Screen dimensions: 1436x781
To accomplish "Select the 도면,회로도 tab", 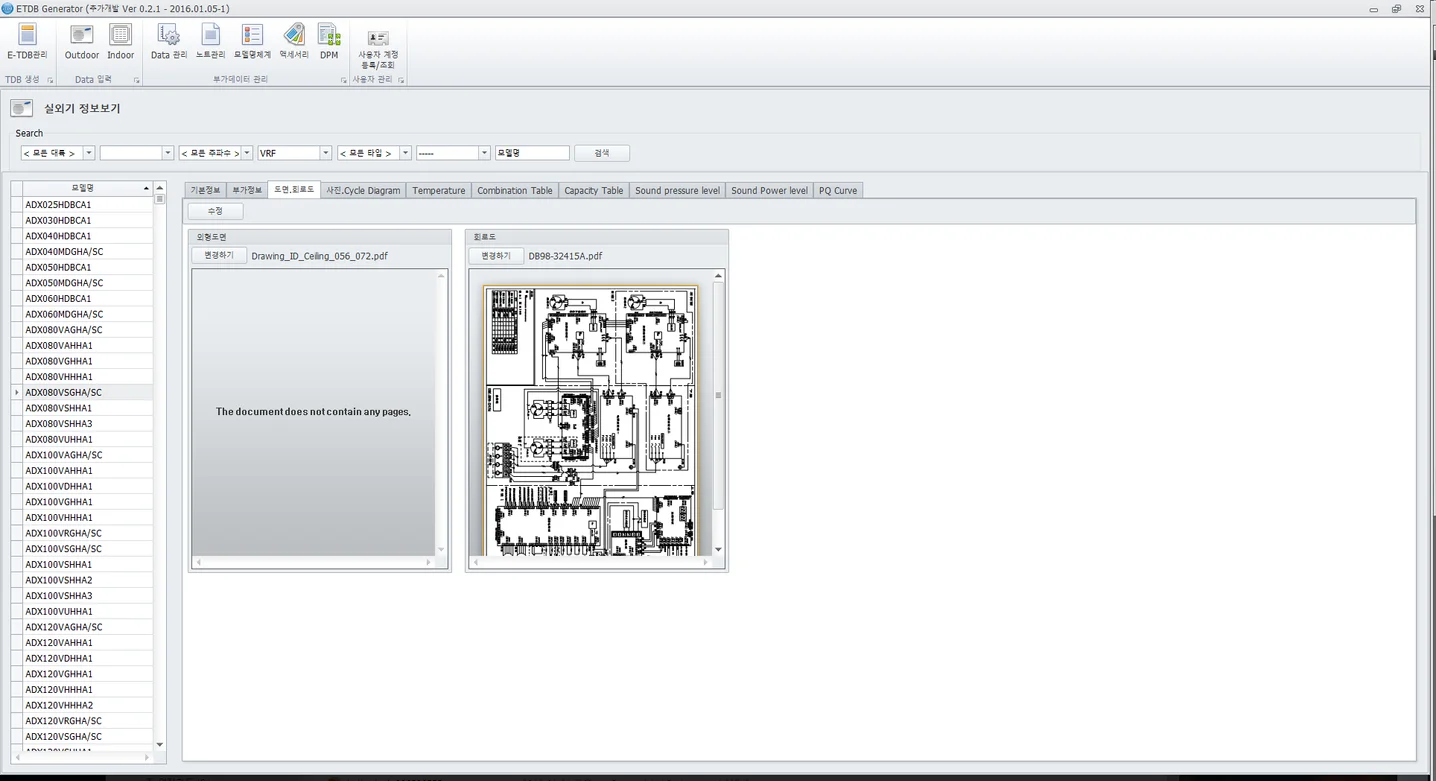I will point(294,189).
